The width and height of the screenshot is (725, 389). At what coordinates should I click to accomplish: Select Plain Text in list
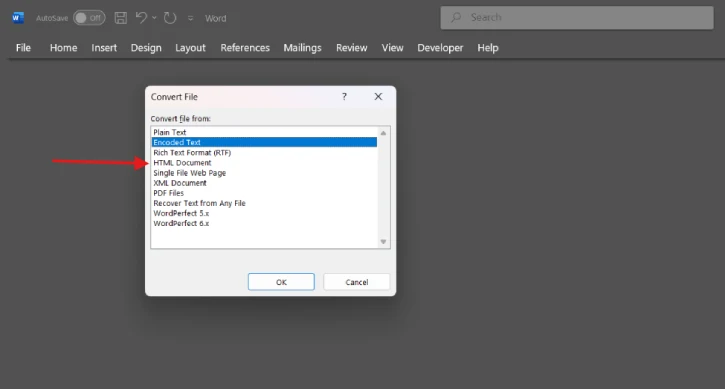pos(264,132)
